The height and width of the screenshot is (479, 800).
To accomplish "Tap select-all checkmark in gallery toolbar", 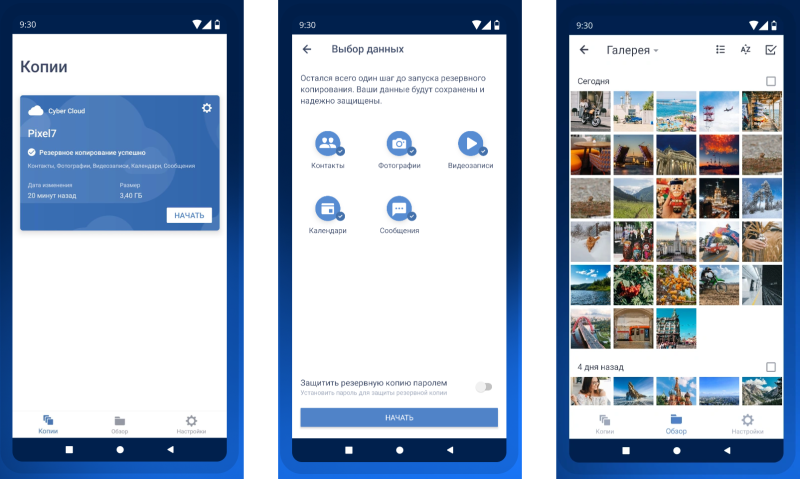I will pyautogui.click(x=770, y=49).
